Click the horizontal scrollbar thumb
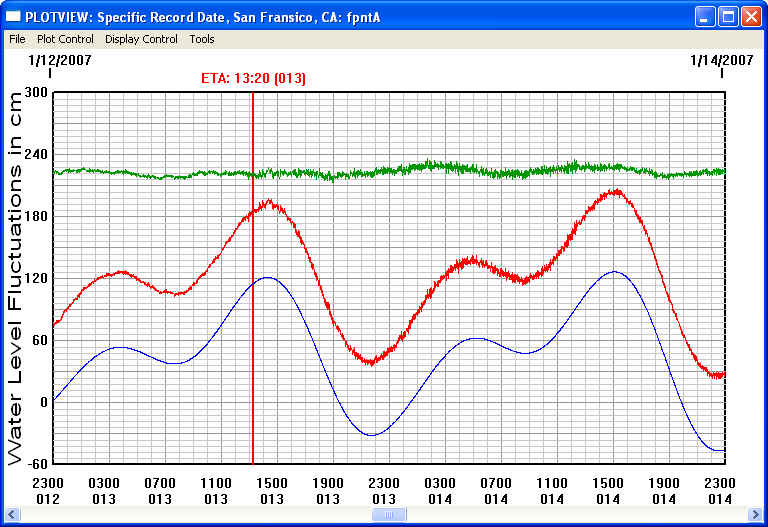768x527 pixels. (x=389, y=514)
